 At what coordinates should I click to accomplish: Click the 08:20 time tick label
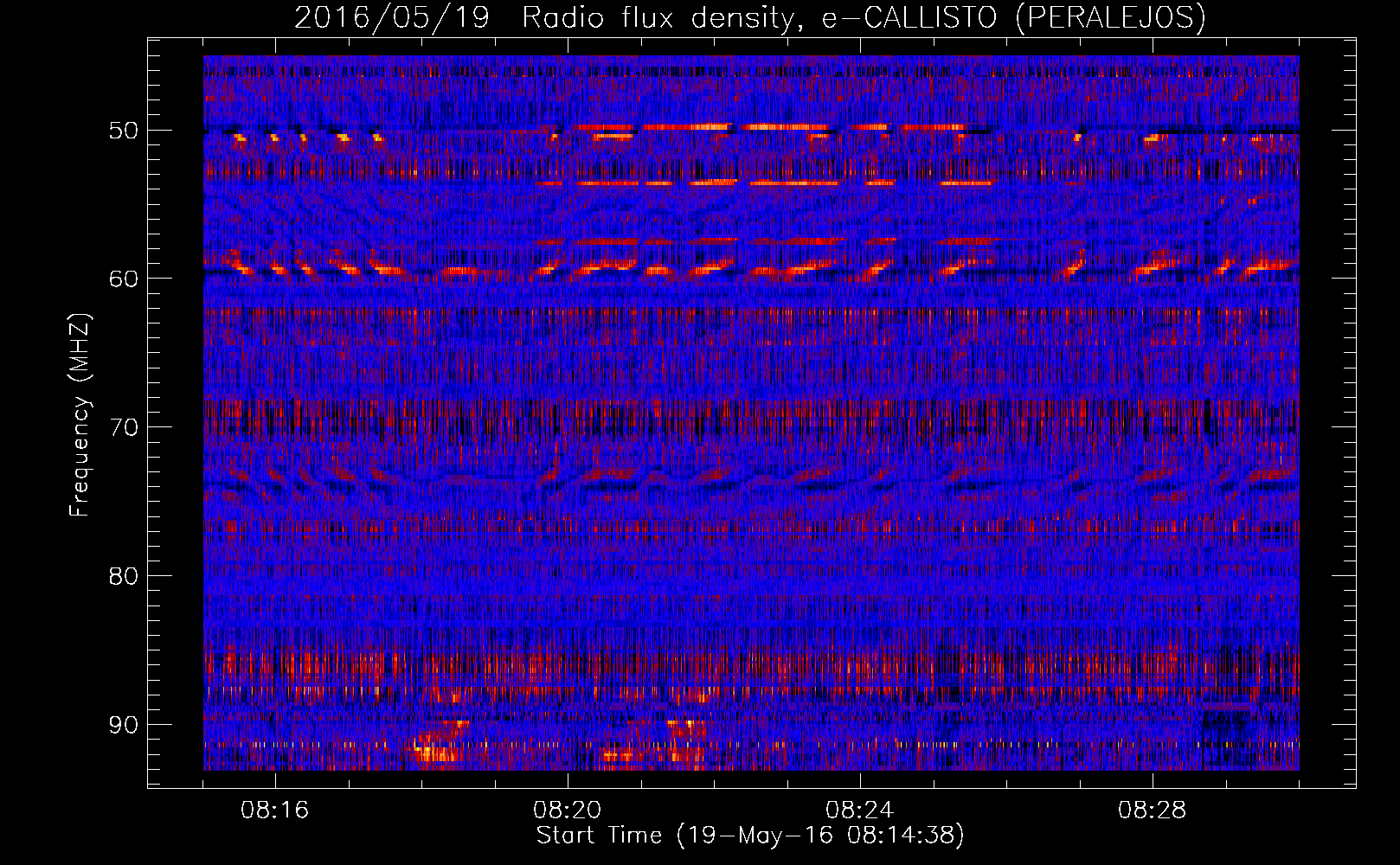[x=568, y=811]
